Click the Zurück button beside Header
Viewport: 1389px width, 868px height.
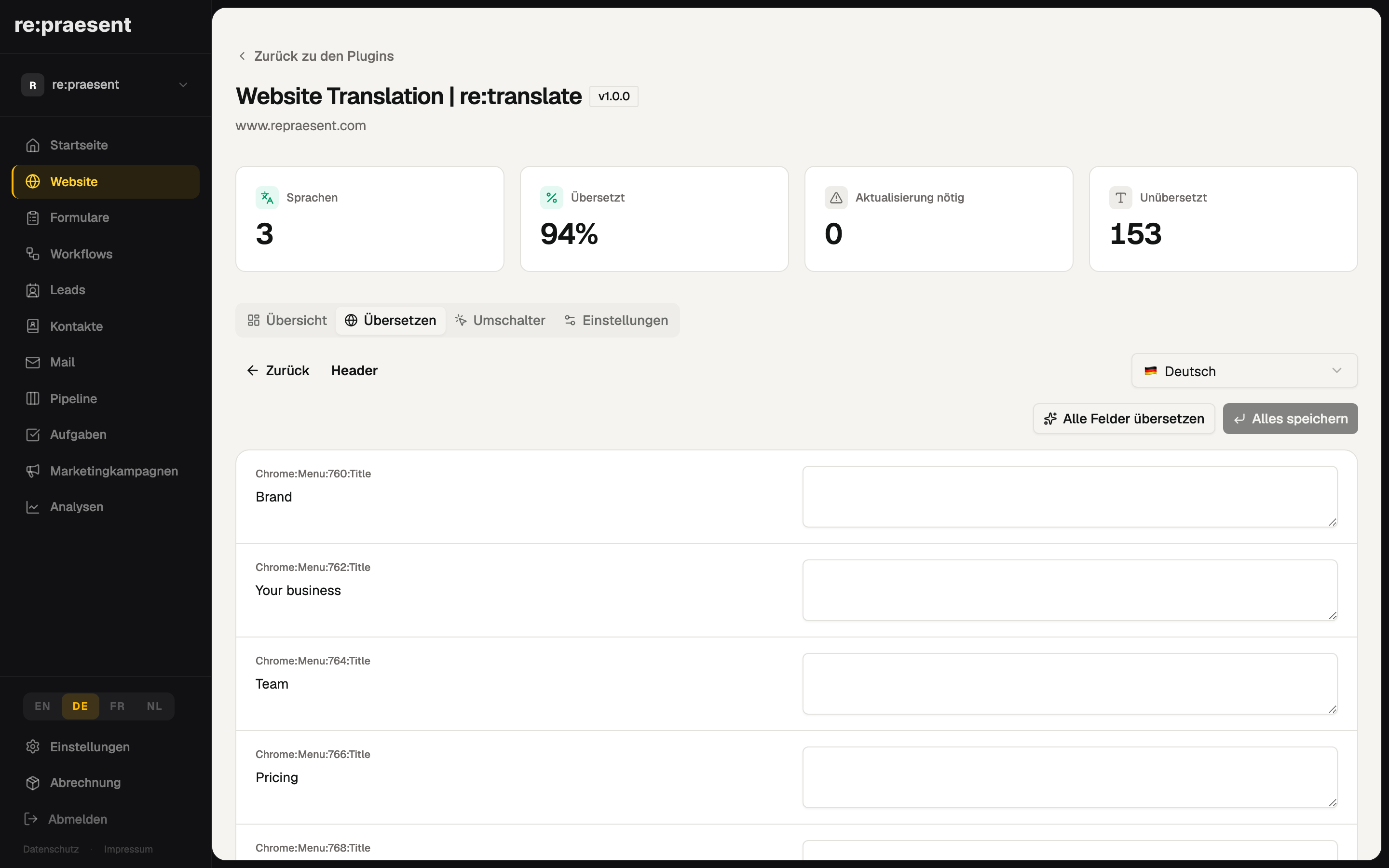click(278, 370)
